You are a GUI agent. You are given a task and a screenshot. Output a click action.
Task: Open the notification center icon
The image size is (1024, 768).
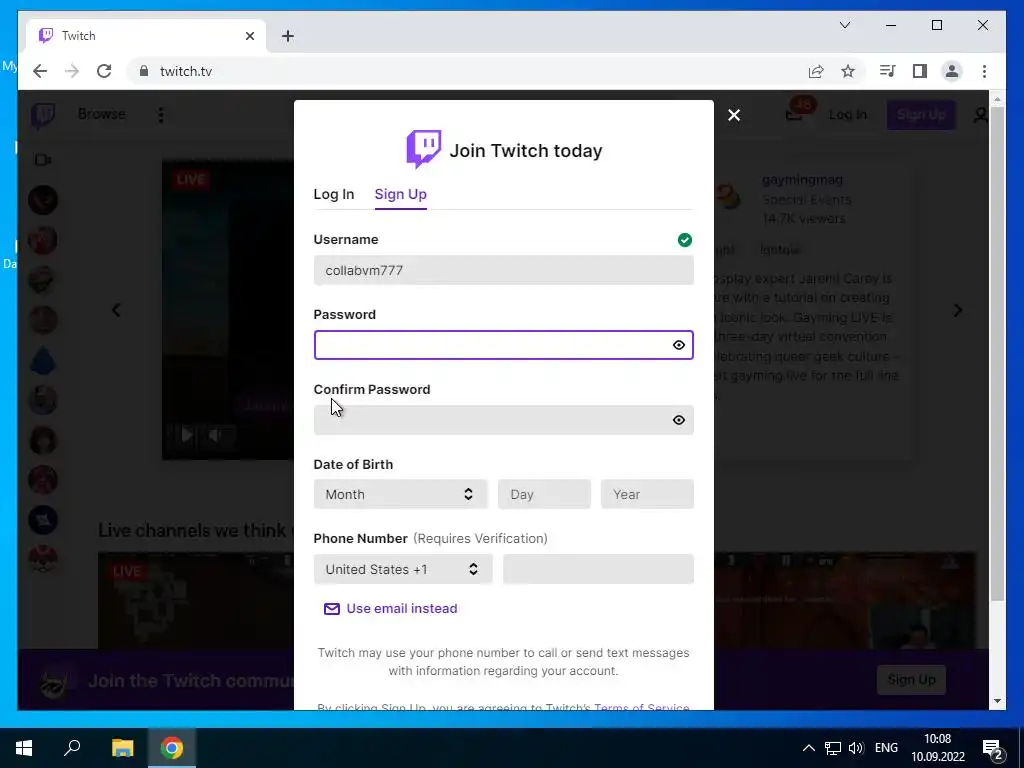pyautogui.click(x=992, y=749)
